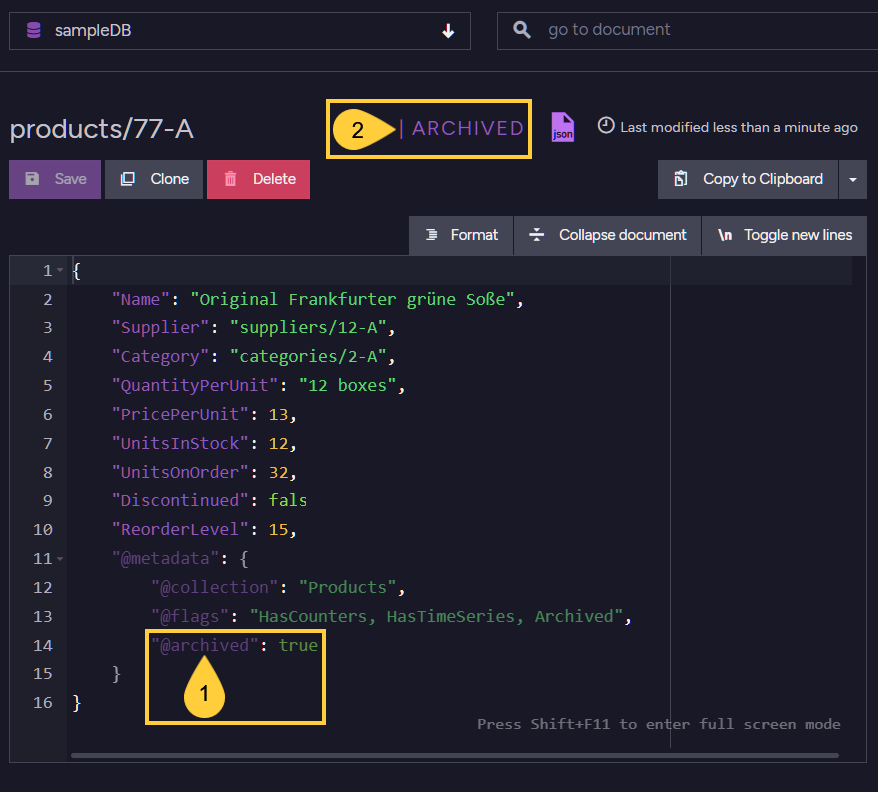This screenshot has height=792, width=878.
Task: Click the floppy disk icon on Save
Action: tap(32, 179)
